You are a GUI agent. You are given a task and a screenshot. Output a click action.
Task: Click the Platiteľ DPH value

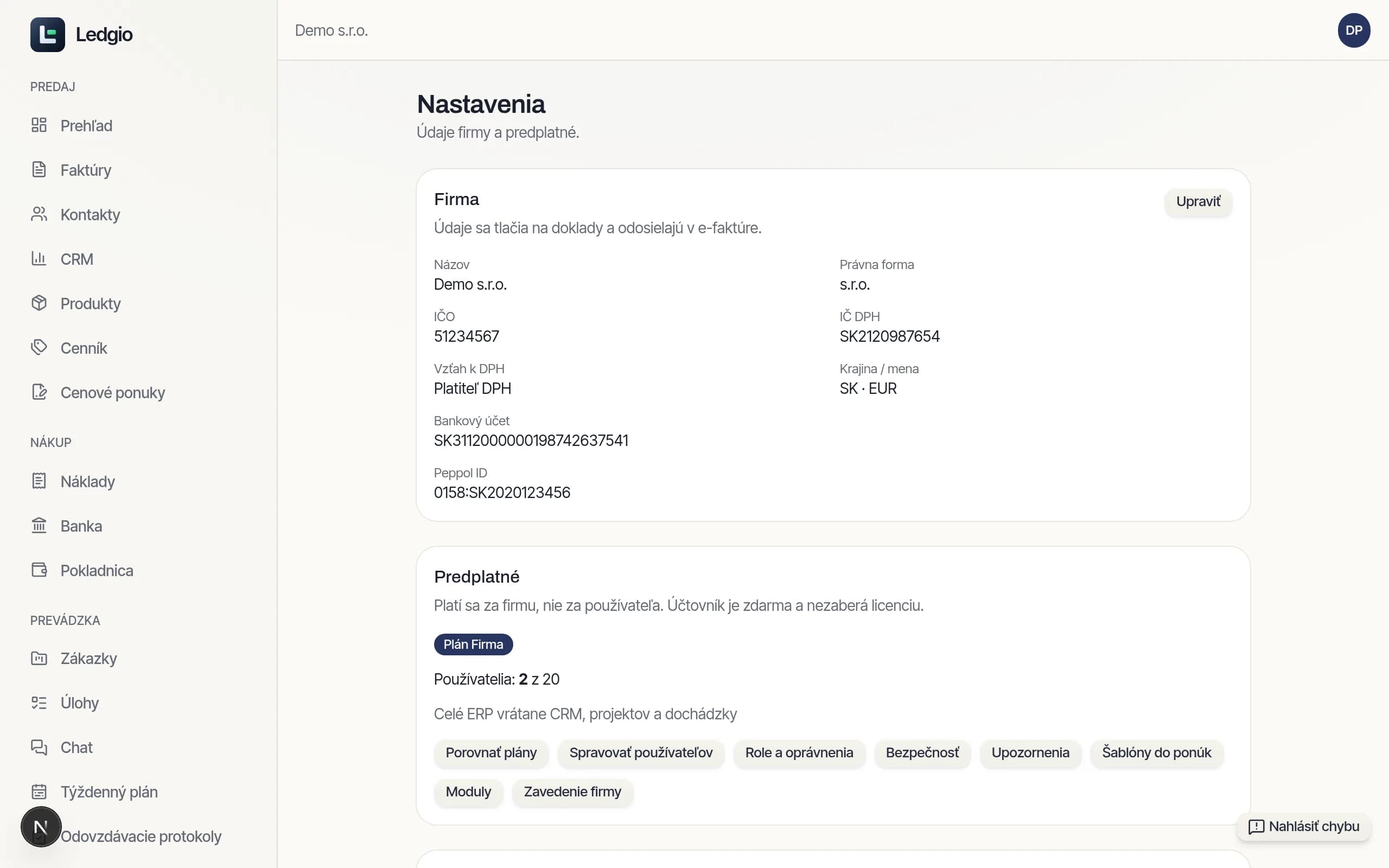click(473, 388)
